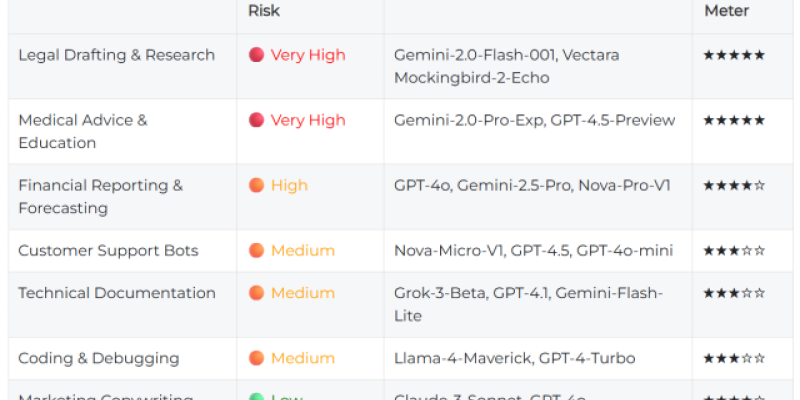The image size is (800, 400).
Task: Select four-star rating for Financial Reporting row
Action: (734, 186)
